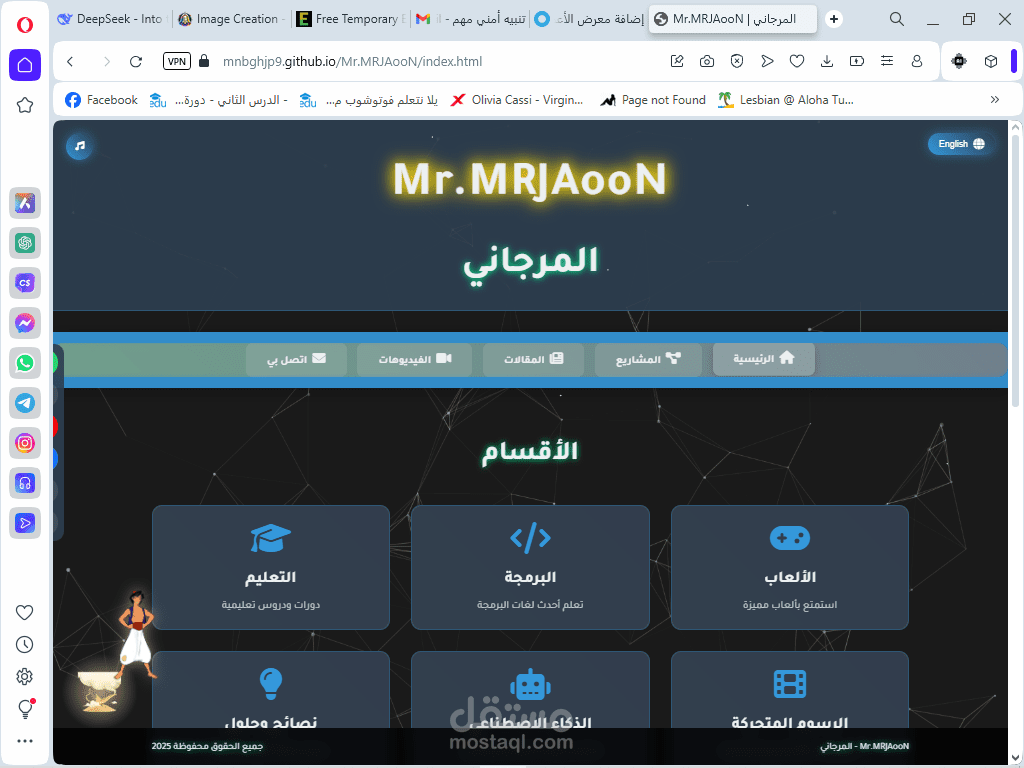Open History clock icon in sidebar
1024x768 pixels.
click(25, 645)
